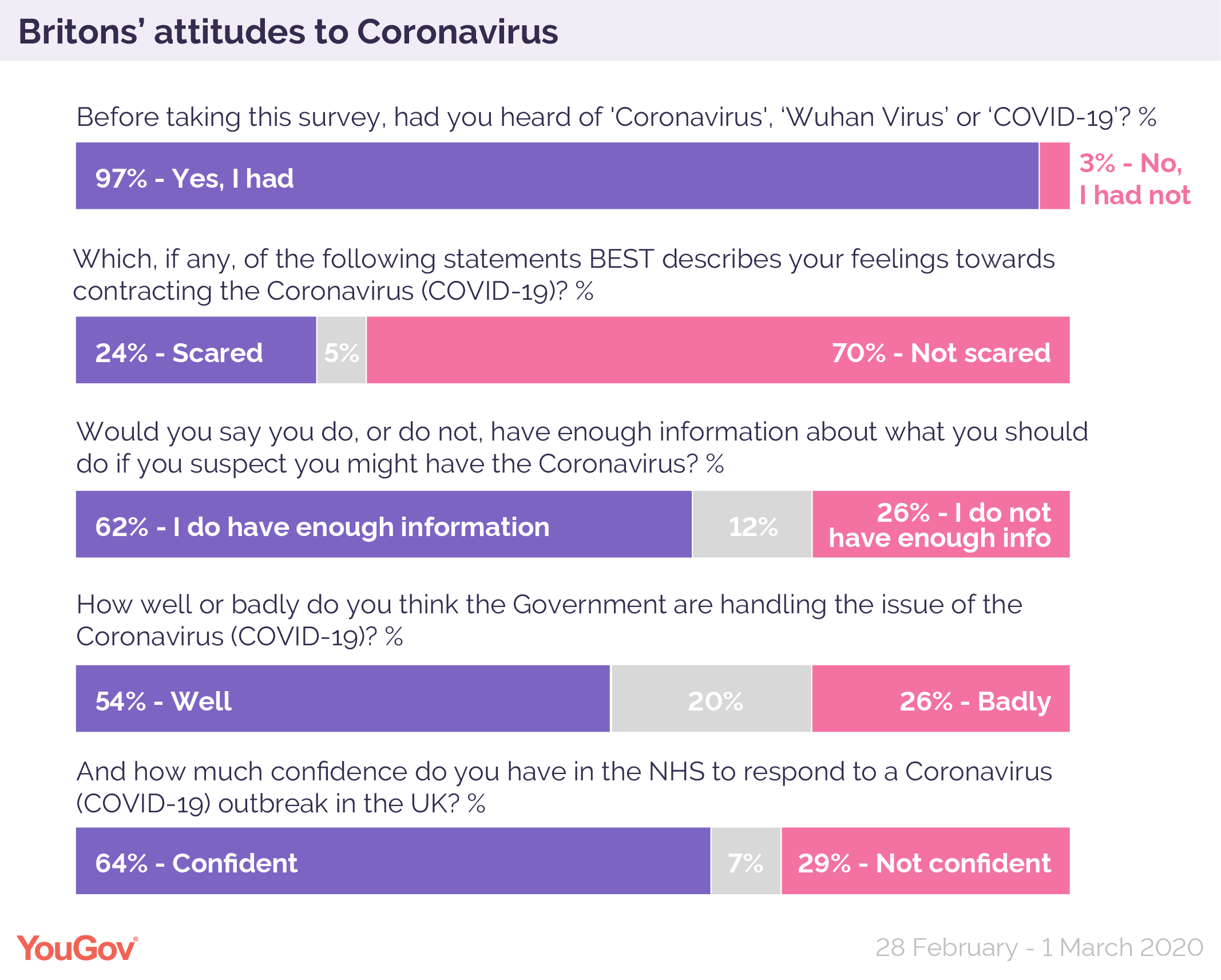This screenshot has height=980, width=1221.
Task: Click the "Britons' attitudes to Coronavirus" title
Action: pos(288,31)
